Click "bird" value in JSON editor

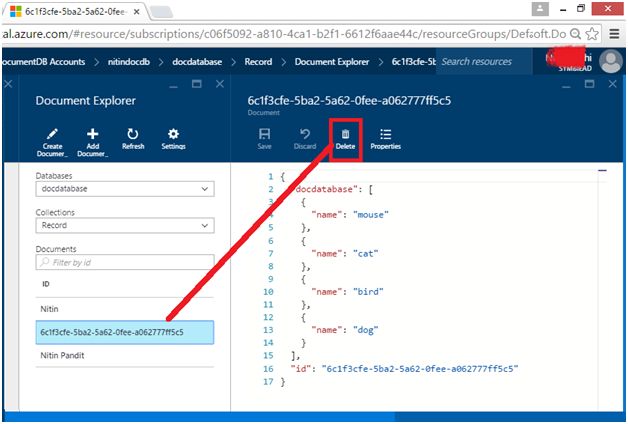[368, 292]
